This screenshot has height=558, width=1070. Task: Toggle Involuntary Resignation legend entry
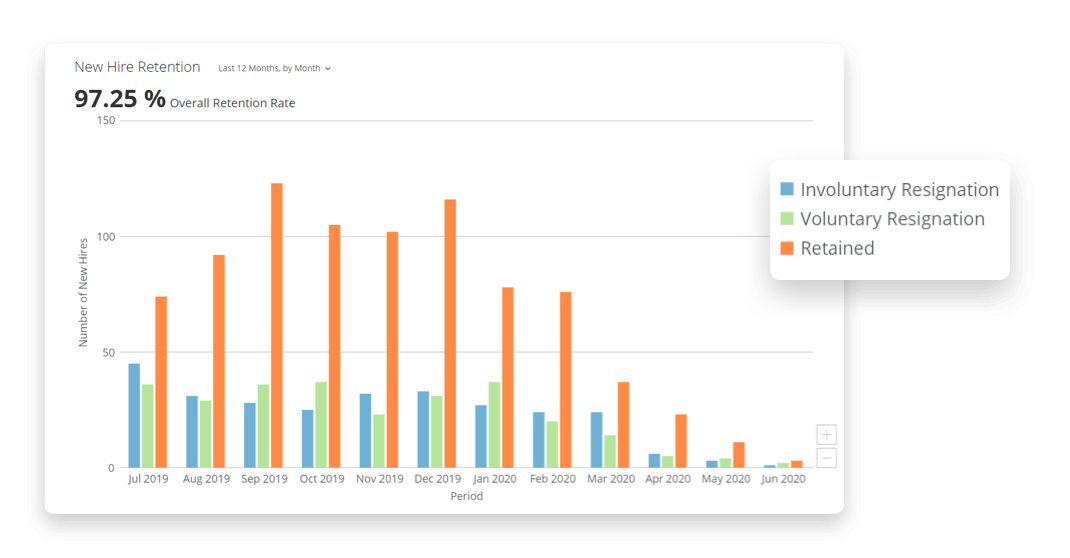[x=899, y=190]
